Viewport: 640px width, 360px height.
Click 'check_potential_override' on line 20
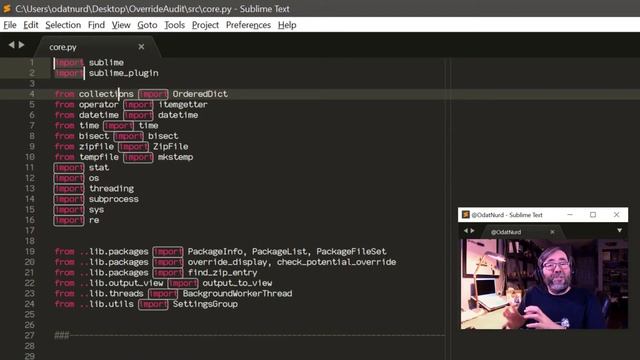pos(336,262)
